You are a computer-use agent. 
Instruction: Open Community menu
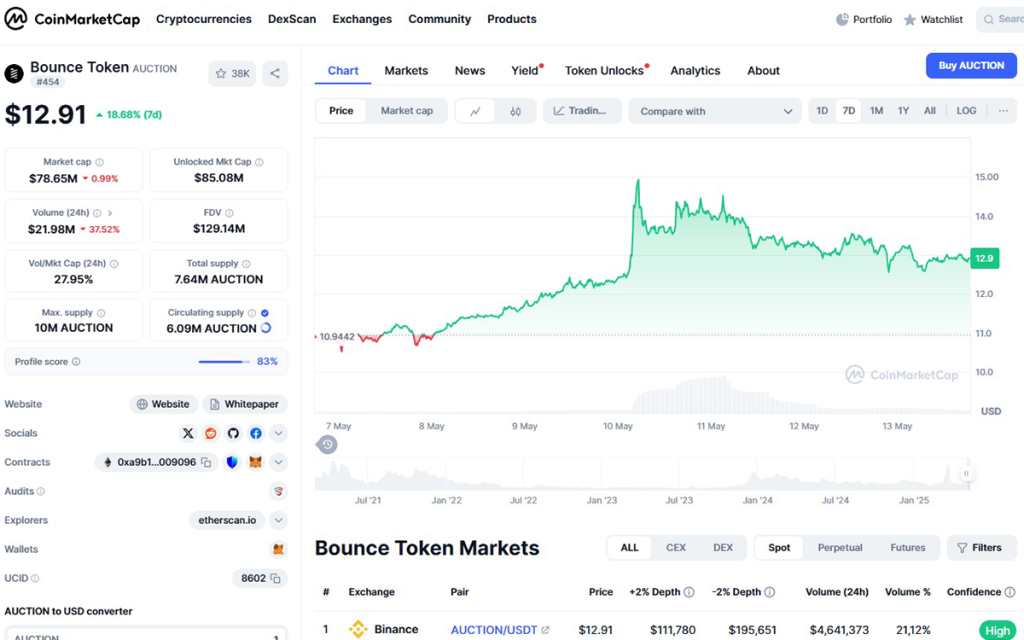(x=440, y=20)
